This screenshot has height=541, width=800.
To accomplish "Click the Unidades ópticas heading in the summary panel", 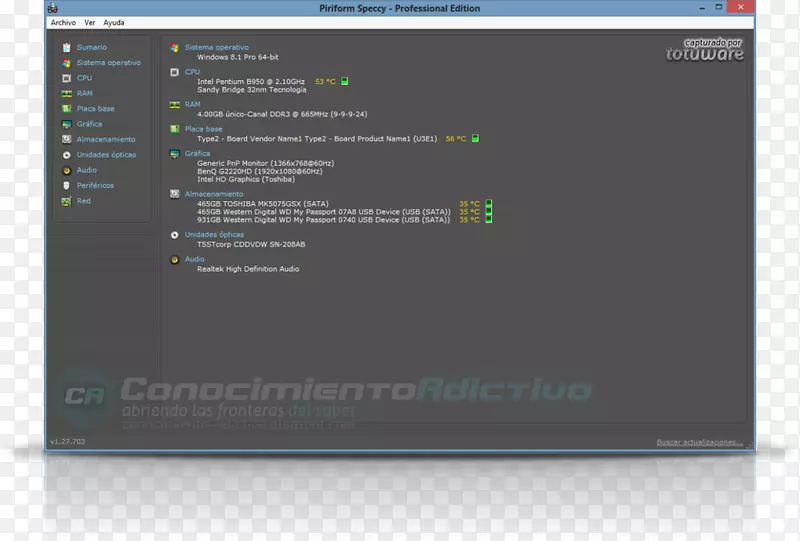I will pos(213,234).
